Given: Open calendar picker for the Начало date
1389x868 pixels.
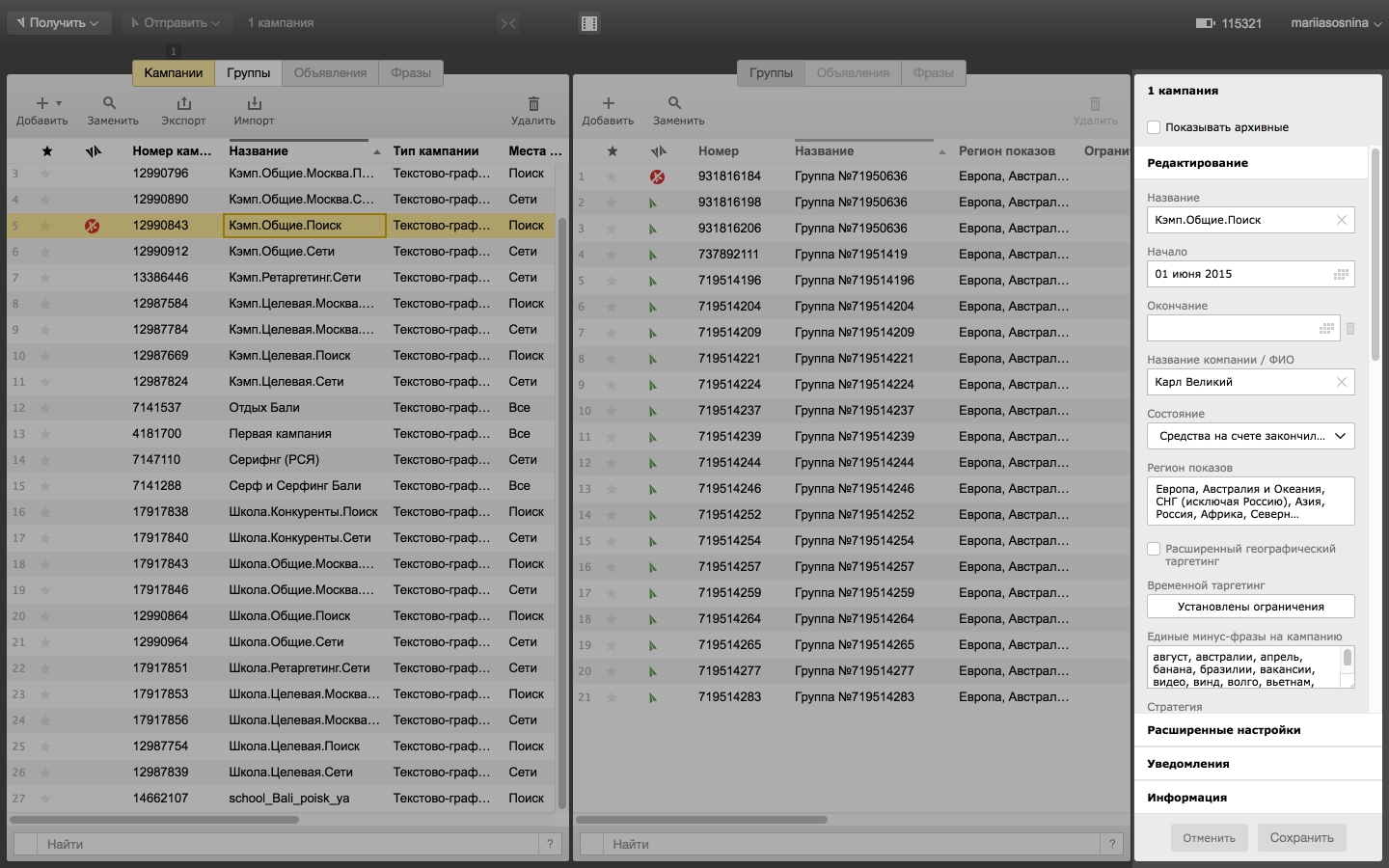Looking at the screenshot, I should (x=1340, y=274).
